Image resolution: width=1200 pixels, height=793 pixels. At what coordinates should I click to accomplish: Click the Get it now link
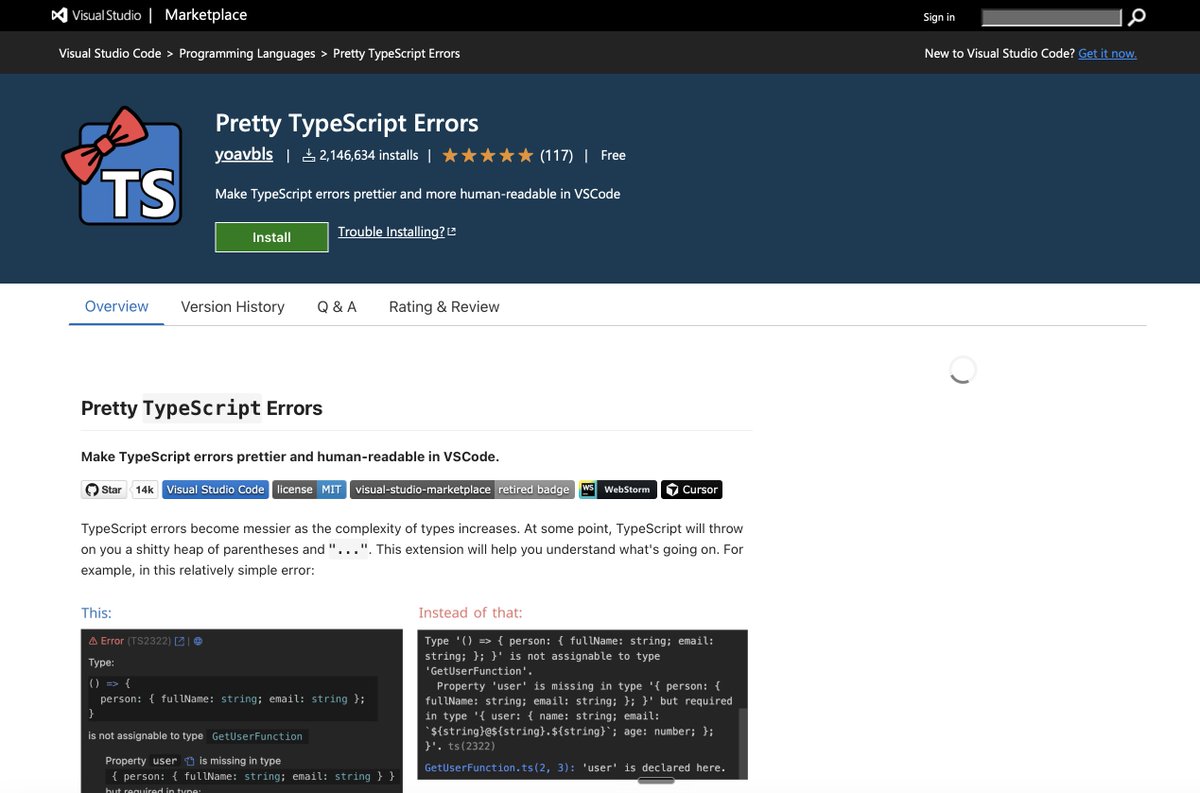[1107, 53]
